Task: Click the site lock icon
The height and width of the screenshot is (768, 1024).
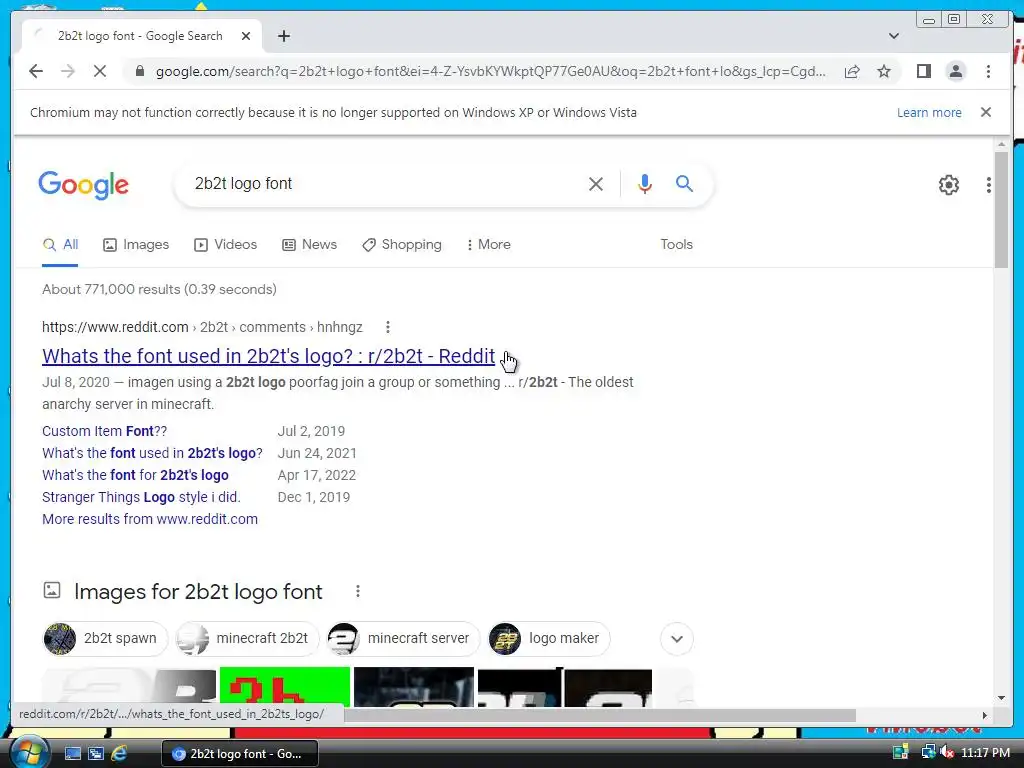Action: (x=139, y=71)
